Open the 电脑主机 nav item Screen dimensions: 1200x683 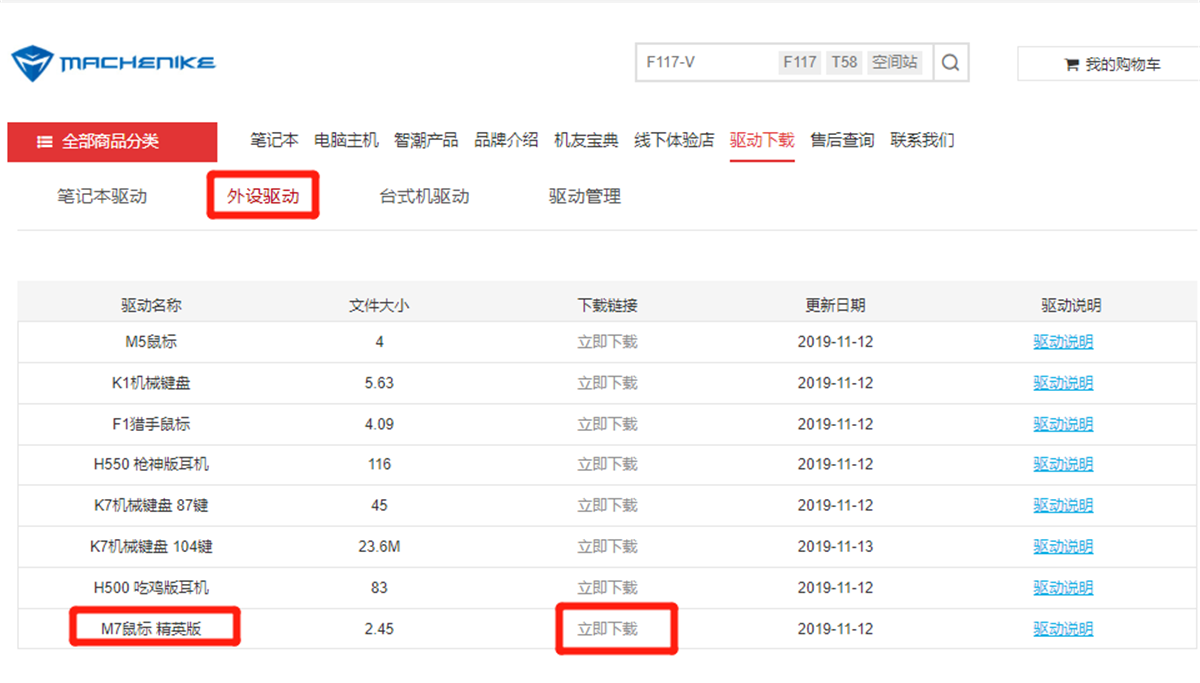pos(346,140)
